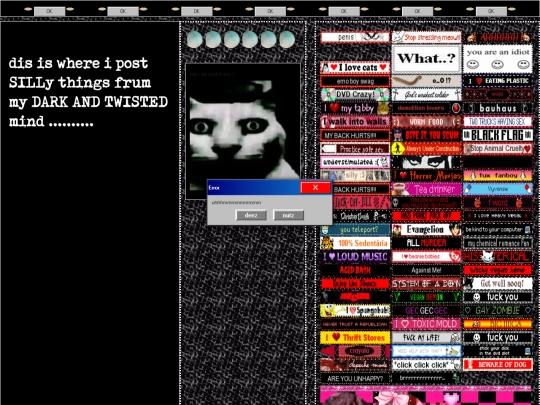The height and width of the screenshot is (405, 540).
Task: Click the 'God's weakest soldier' blinkie
Action: (x=426, y=94)
